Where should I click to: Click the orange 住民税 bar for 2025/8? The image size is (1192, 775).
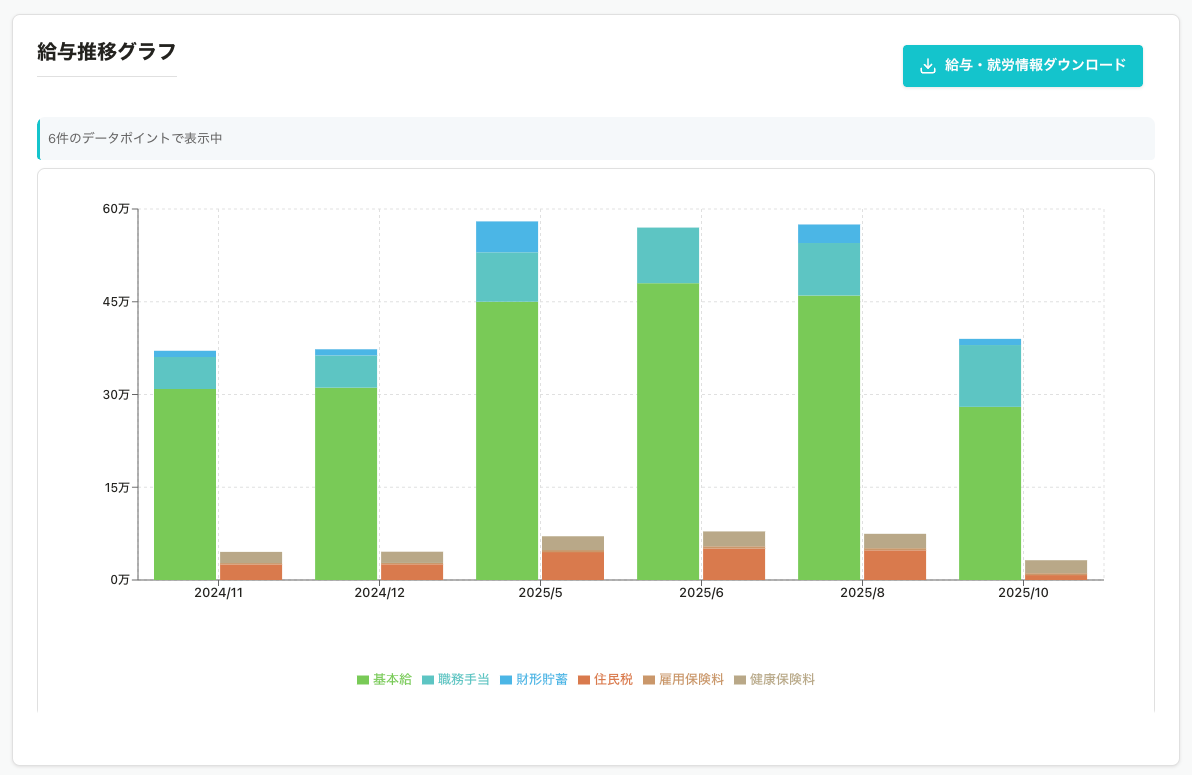pyautogui.click(x=895, y=565)
